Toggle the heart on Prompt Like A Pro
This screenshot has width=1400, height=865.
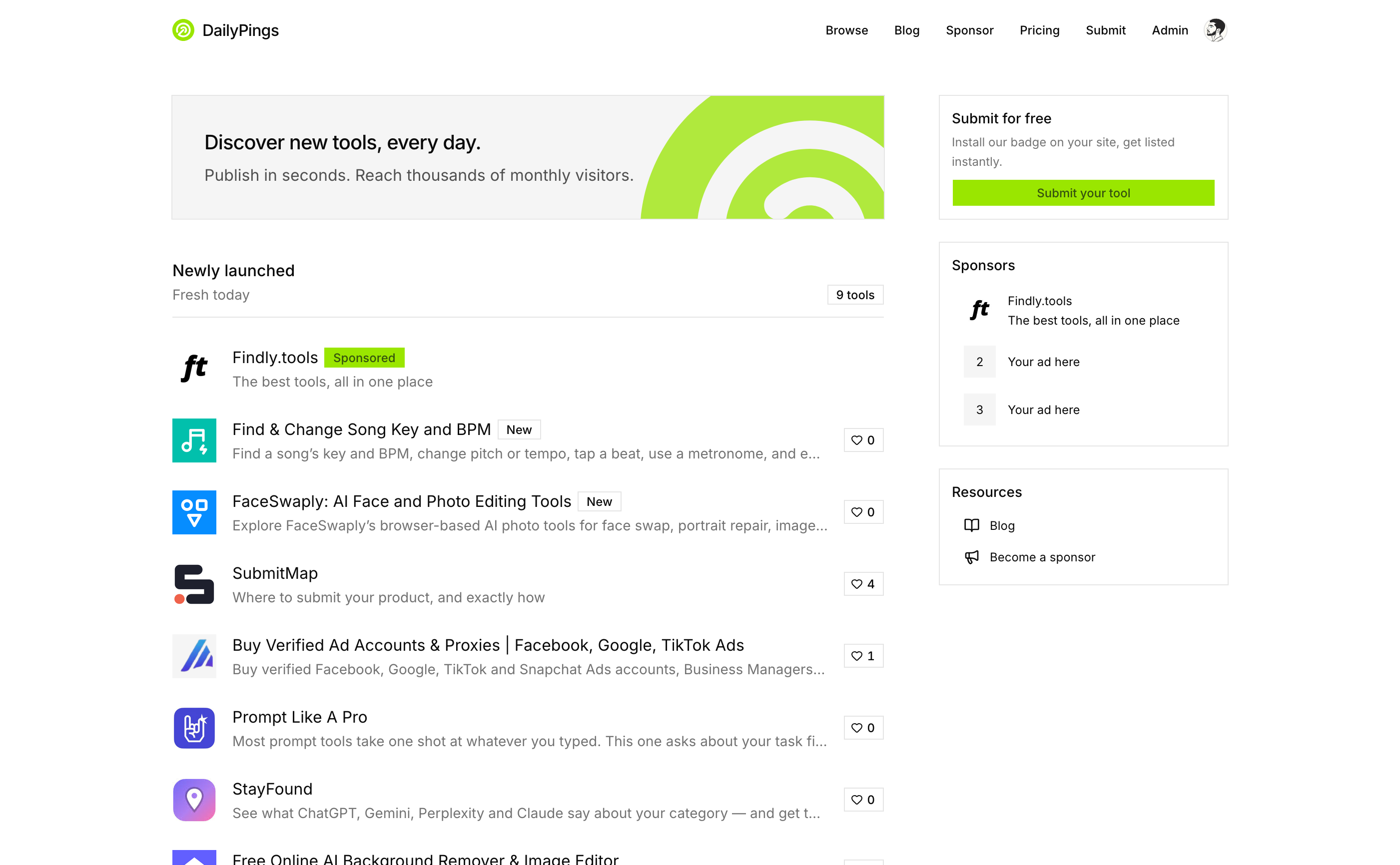863,728
